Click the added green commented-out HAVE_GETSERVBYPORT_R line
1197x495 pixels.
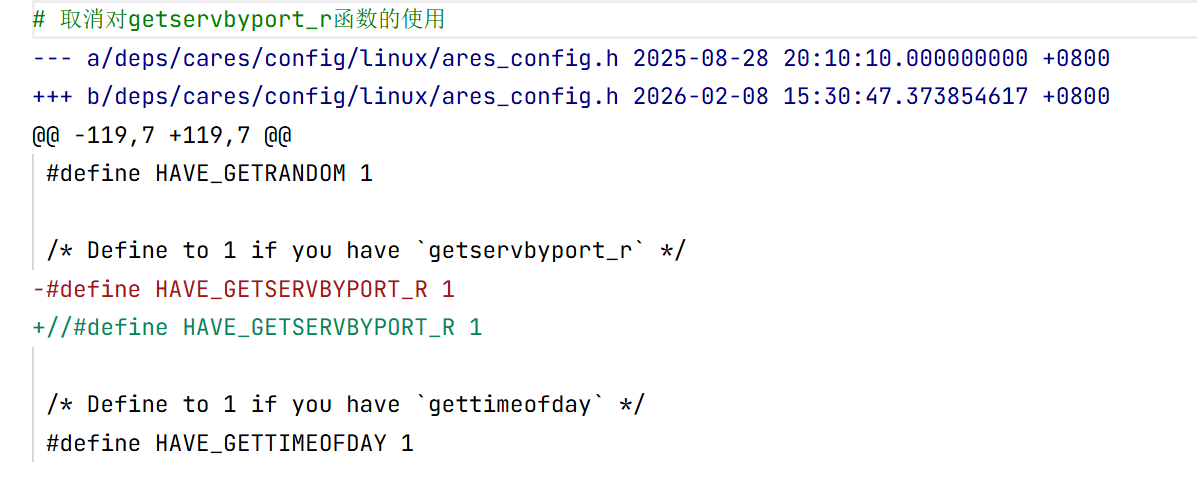(x=257, y=327)
